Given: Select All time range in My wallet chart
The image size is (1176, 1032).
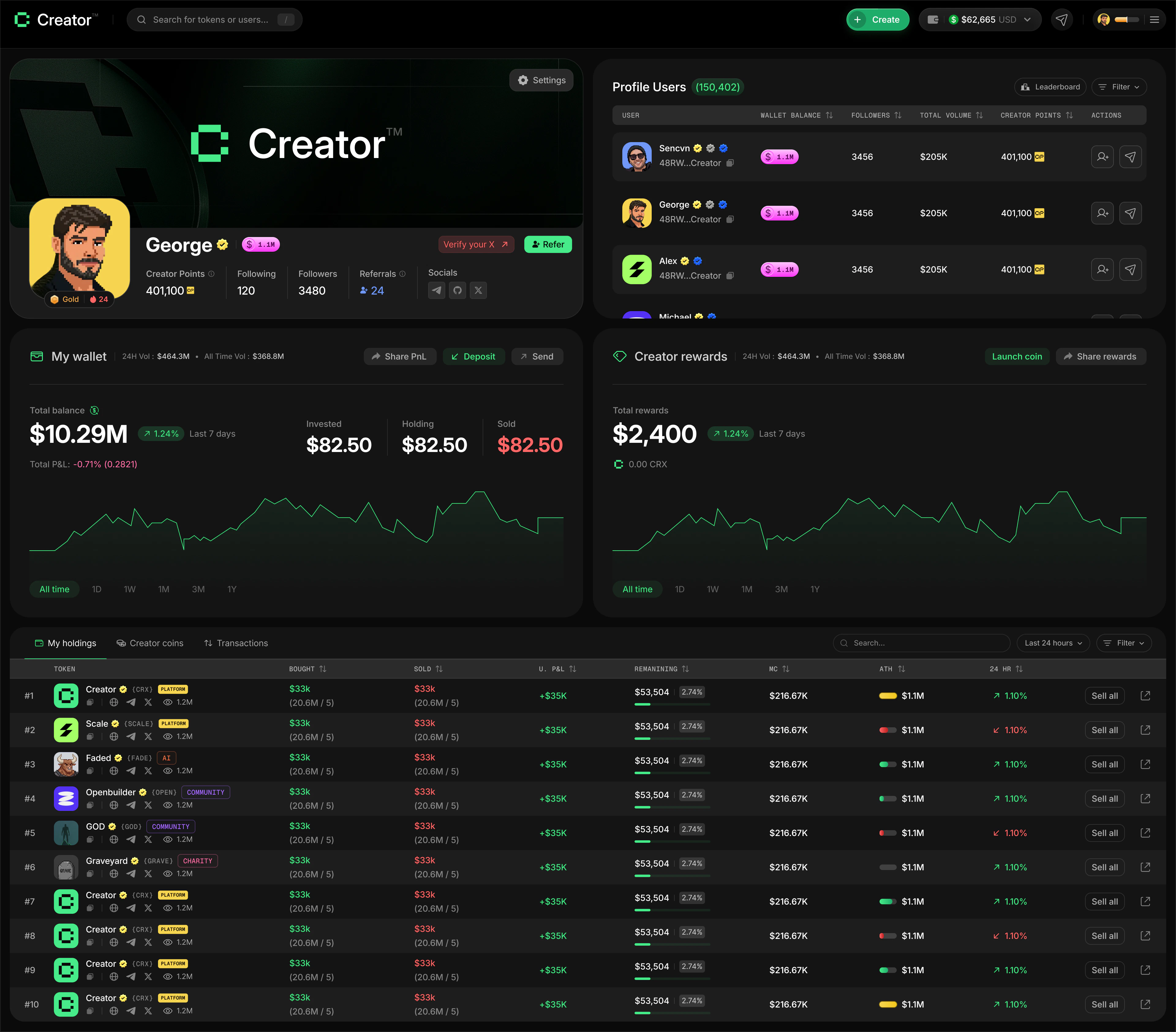Looking at the screenshot, I should (54, 589).
